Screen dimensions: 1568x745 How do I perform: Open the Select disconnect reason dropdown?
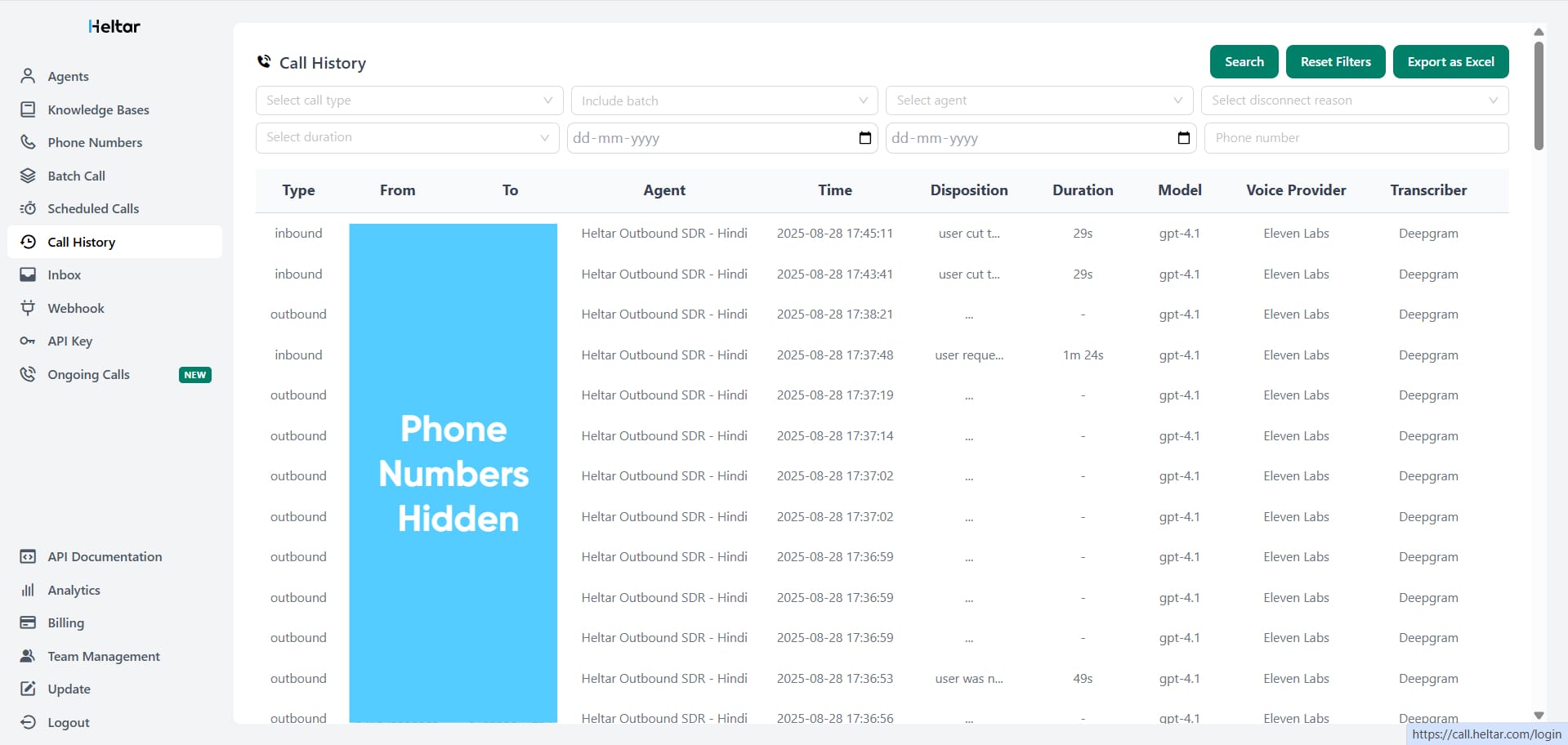click(1355, 100)
